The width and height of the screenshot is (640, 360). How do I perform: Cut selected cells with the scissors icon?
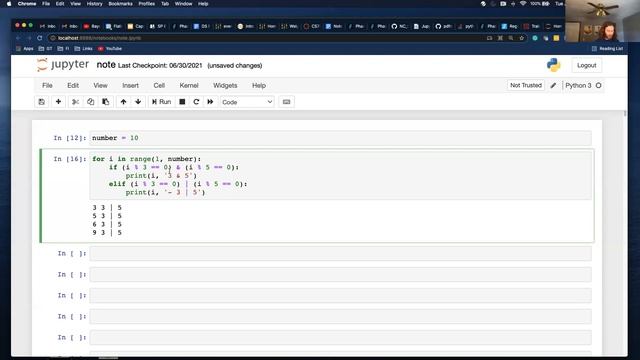click(x=76, y=102)
